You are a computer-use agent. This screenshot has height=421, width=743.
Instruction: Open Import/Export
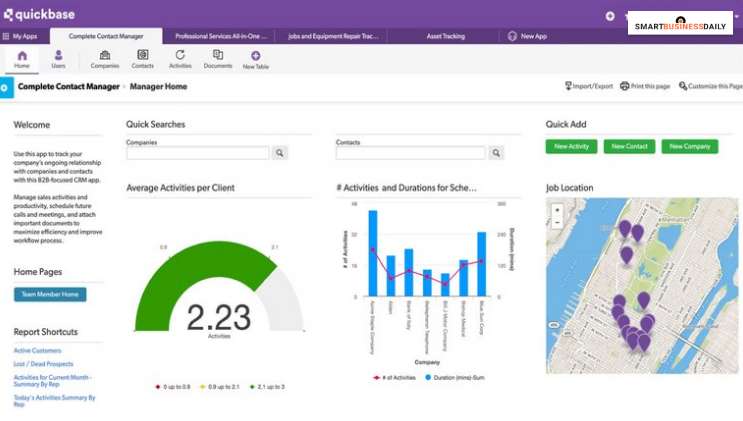(589, 86)
